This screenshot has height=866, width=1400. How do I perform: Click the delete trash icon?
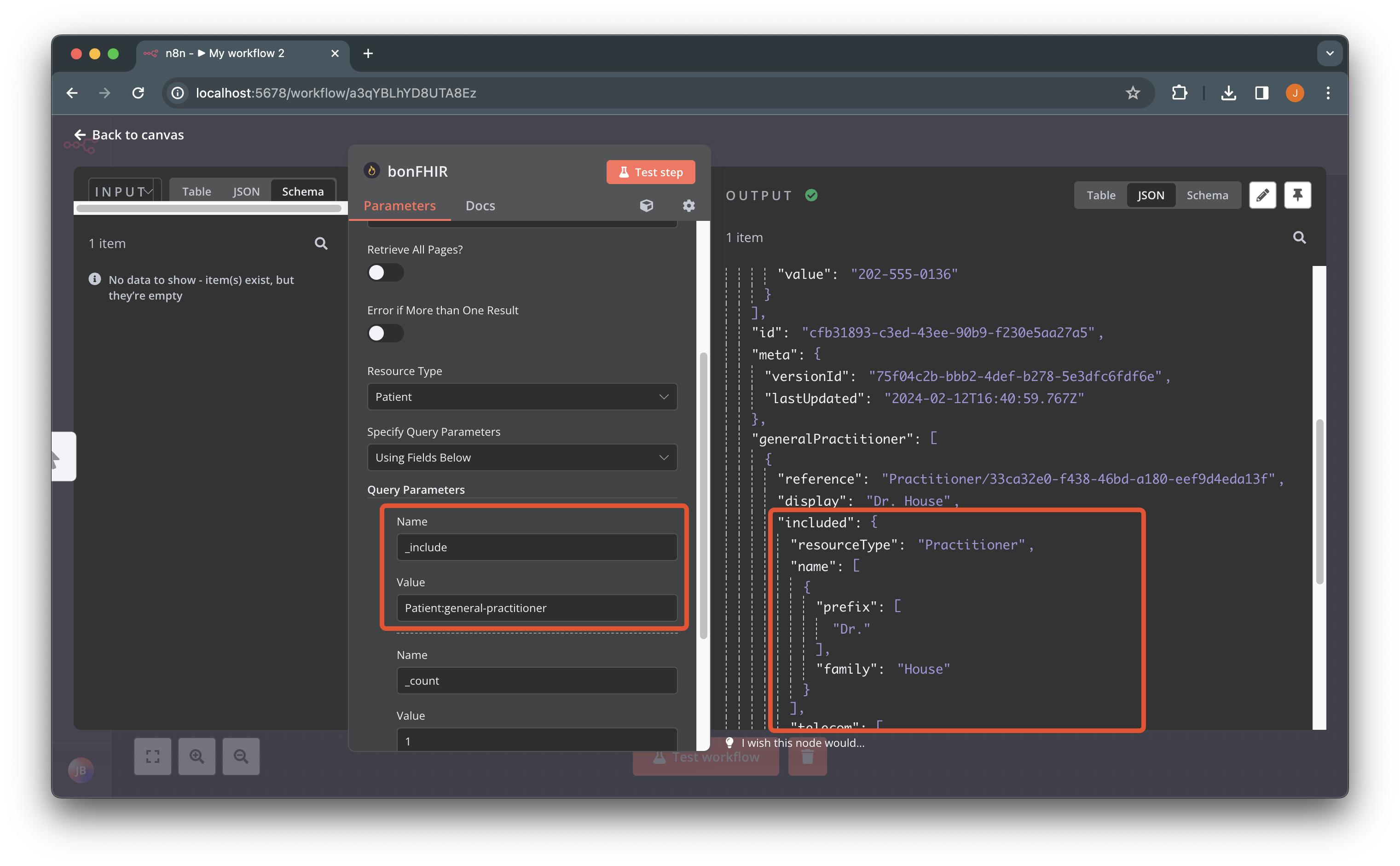click(807, 757)
